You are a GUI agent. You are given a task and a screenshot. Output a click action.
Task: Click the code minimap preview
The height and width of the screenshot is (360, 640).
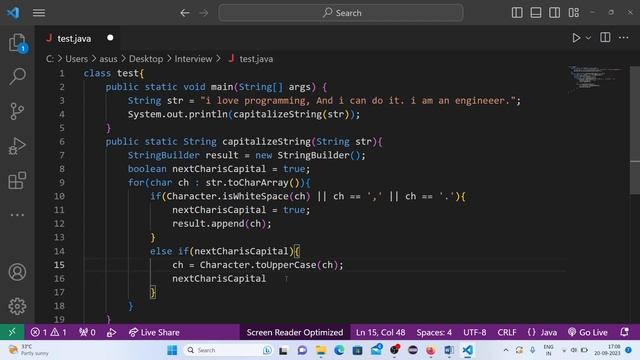click(x=595, y=79)
